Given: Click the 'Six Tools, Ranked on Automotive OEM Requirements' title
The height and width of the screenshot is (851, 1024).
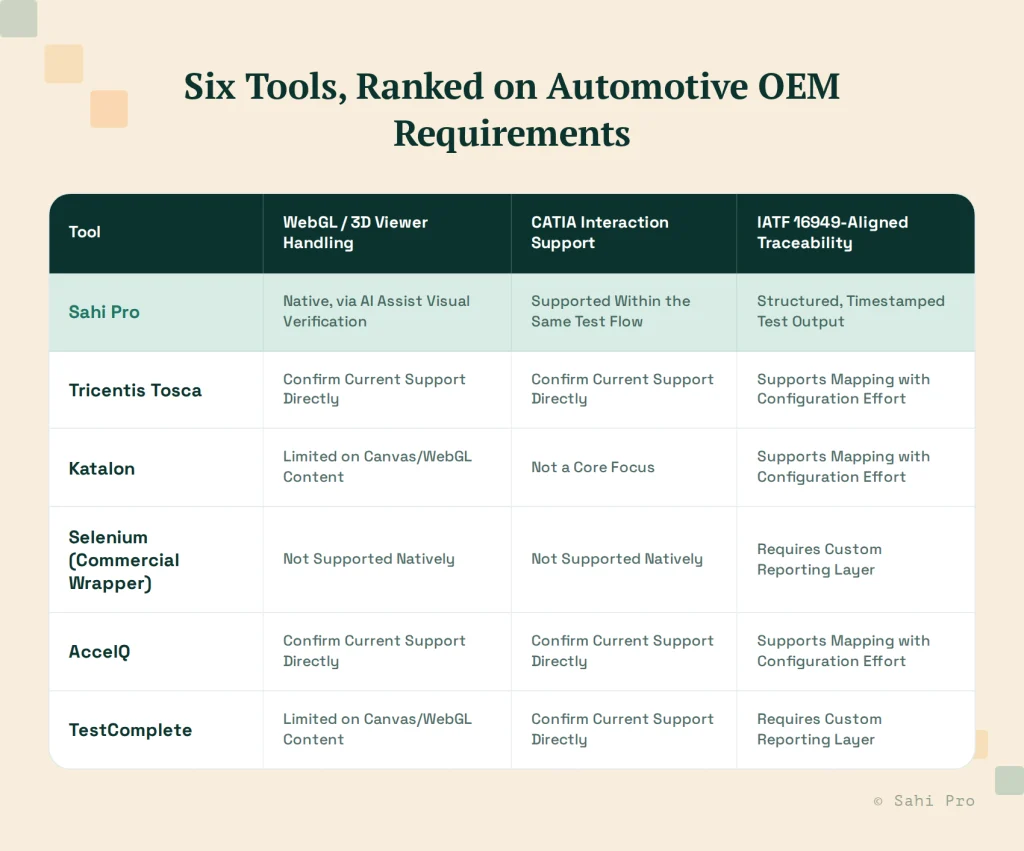Looking at the screenshot, I should [x=511, y=110].
